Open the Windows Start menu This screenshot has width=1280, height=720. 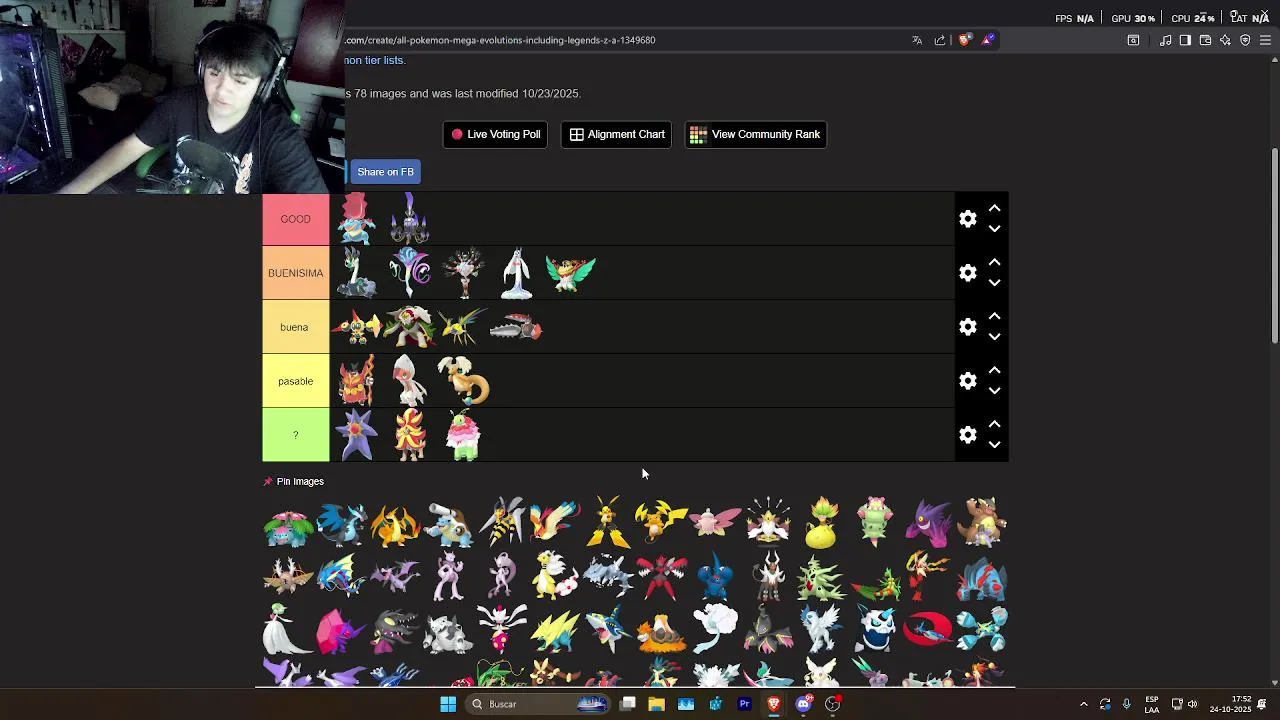(448, 704)
